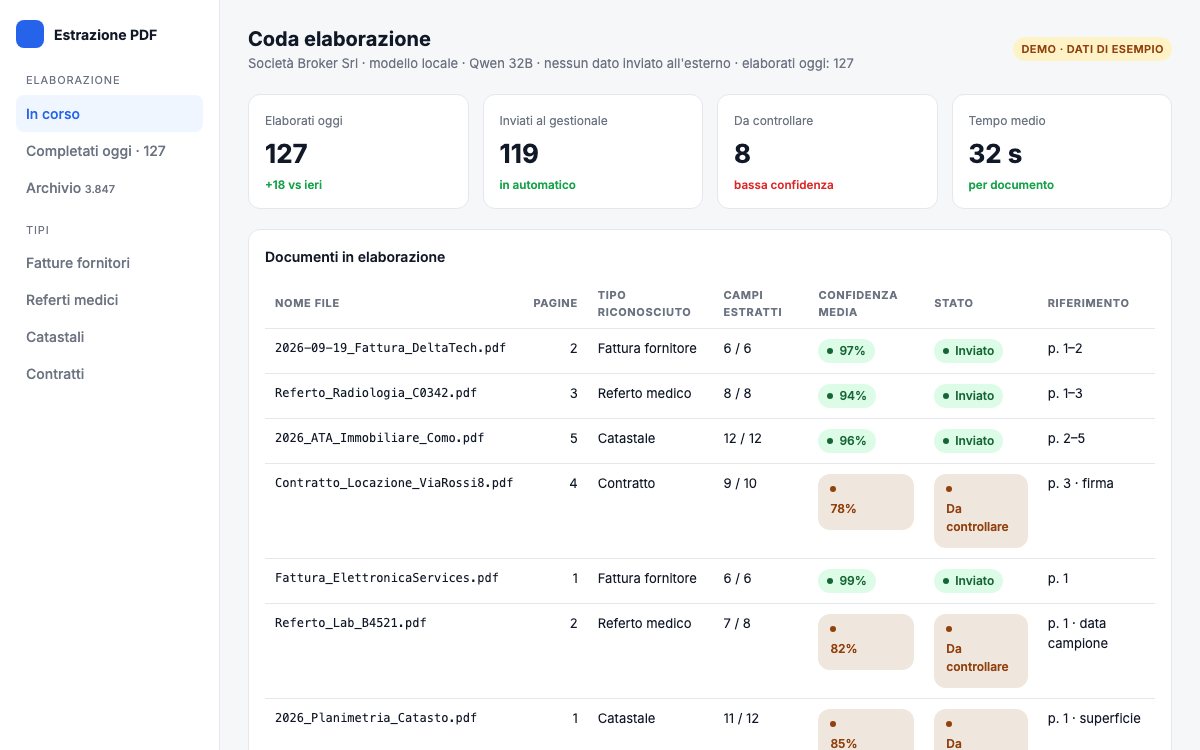Click the +18 vs ieri text
This screenshot has height=750, width=1200.
coord(293,185)
